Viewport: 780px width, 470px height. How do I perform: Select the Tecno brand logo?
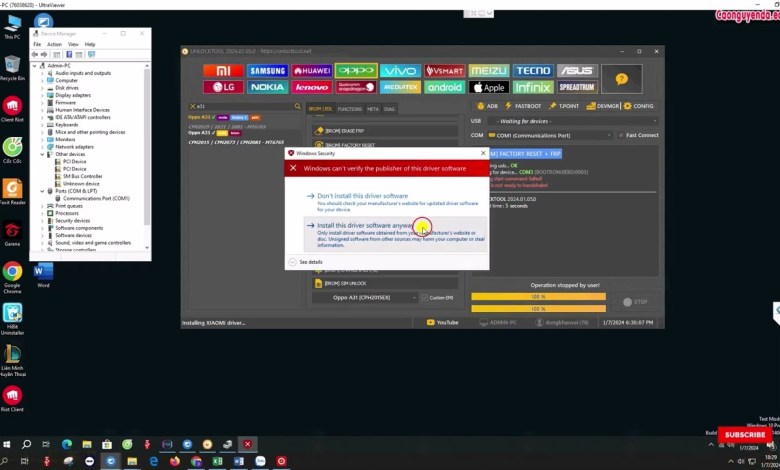[533, 71]
